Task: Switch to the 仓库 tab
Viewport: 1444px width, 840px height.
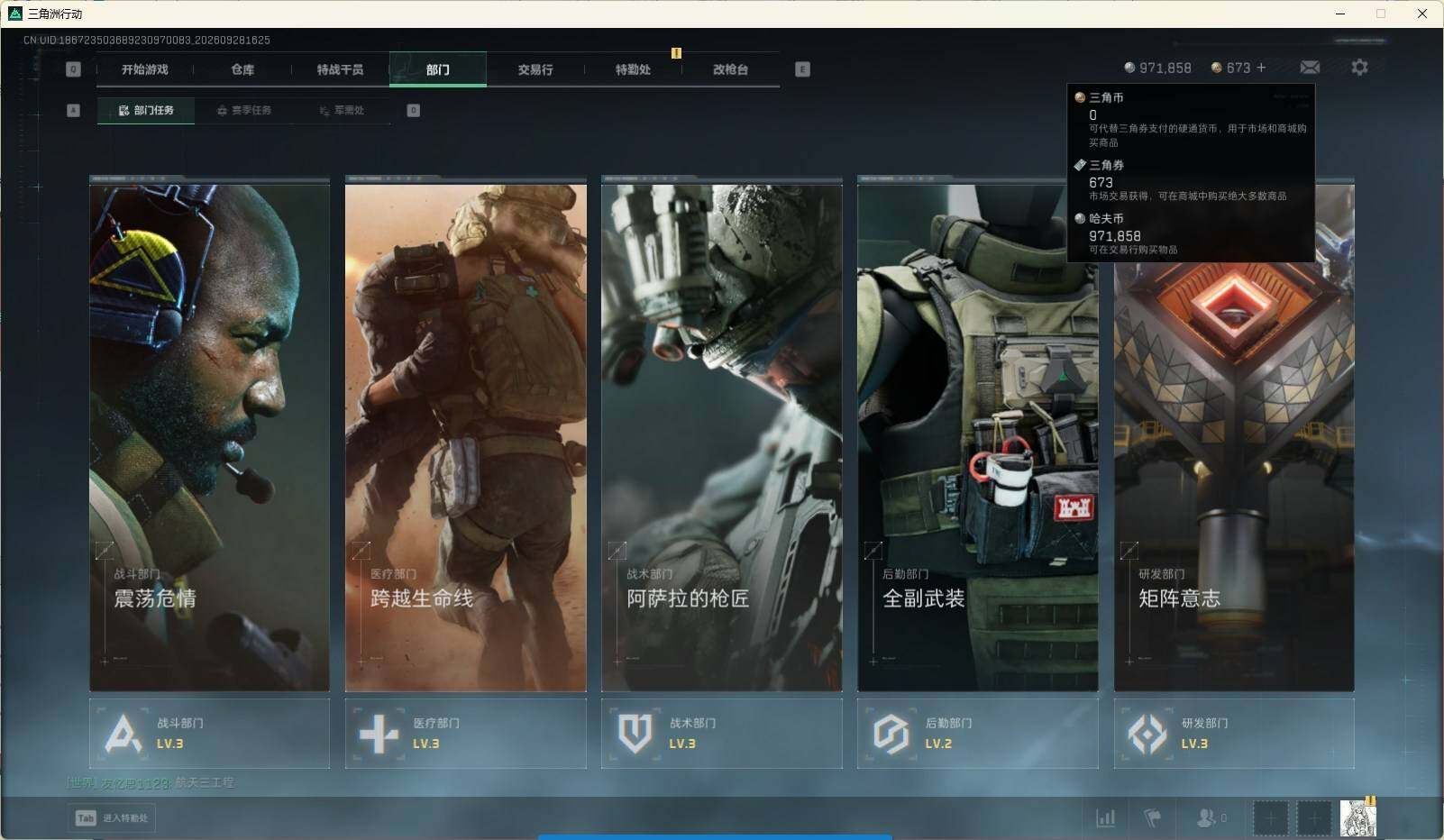Action: coord(242,69)
